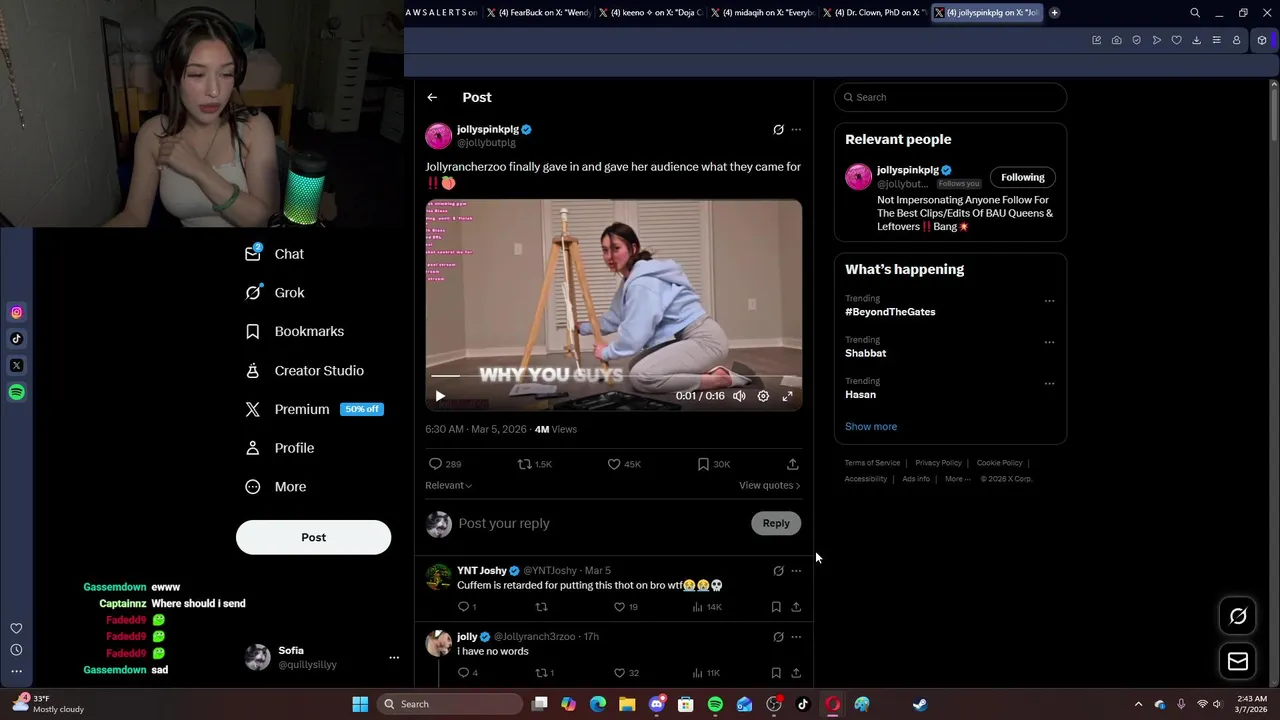The width and height of the screenshot is (1280, 720).
Task: Open X in browser sidebar
Action: pyautogui.click(x=16, y=366)
